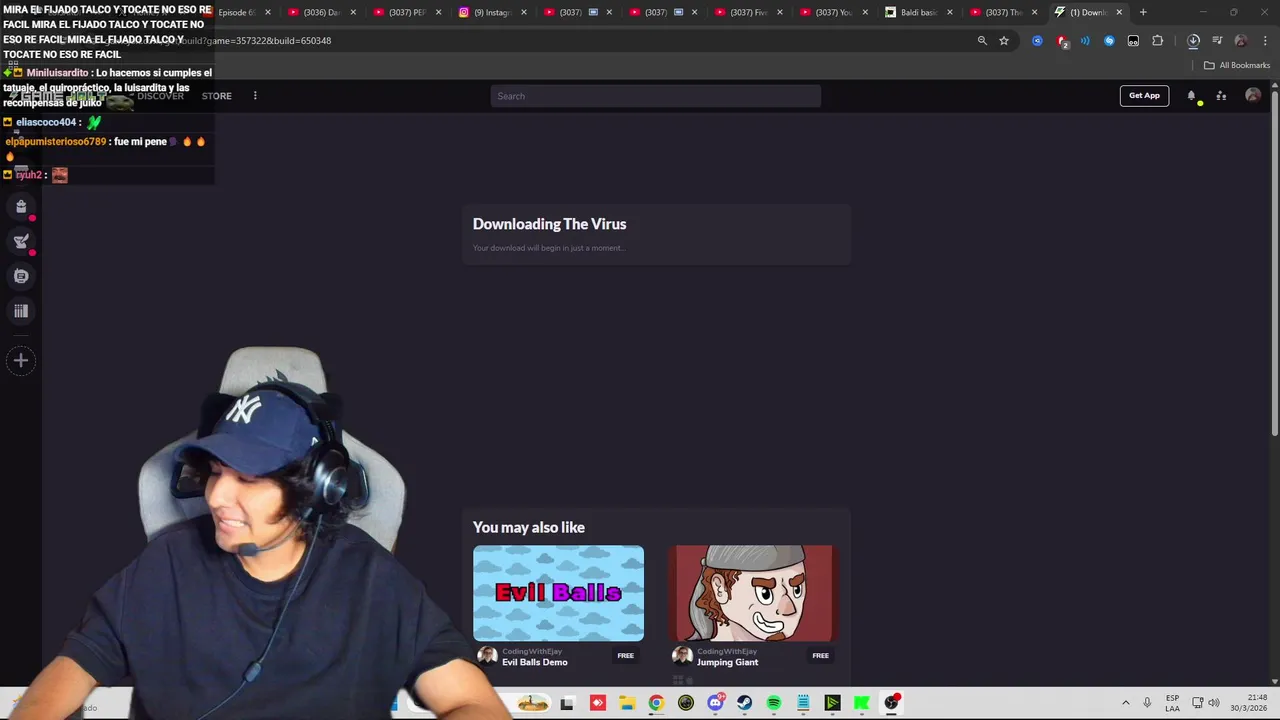Image resolution: width=1280 pixels, height=720 pixels.
Task: Show hidden system tray icons
Action: 1125,703
